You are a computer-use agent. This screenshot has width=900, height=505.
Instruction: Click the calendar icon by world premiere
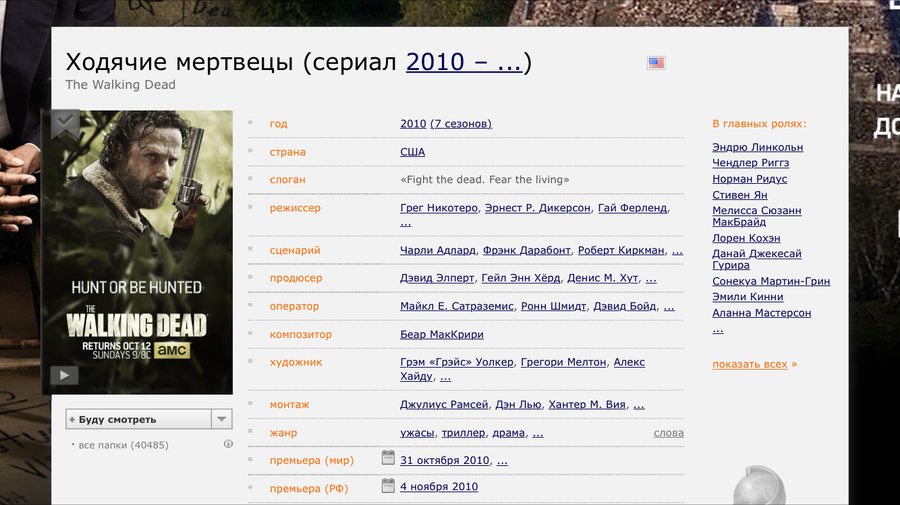[388, 457]
